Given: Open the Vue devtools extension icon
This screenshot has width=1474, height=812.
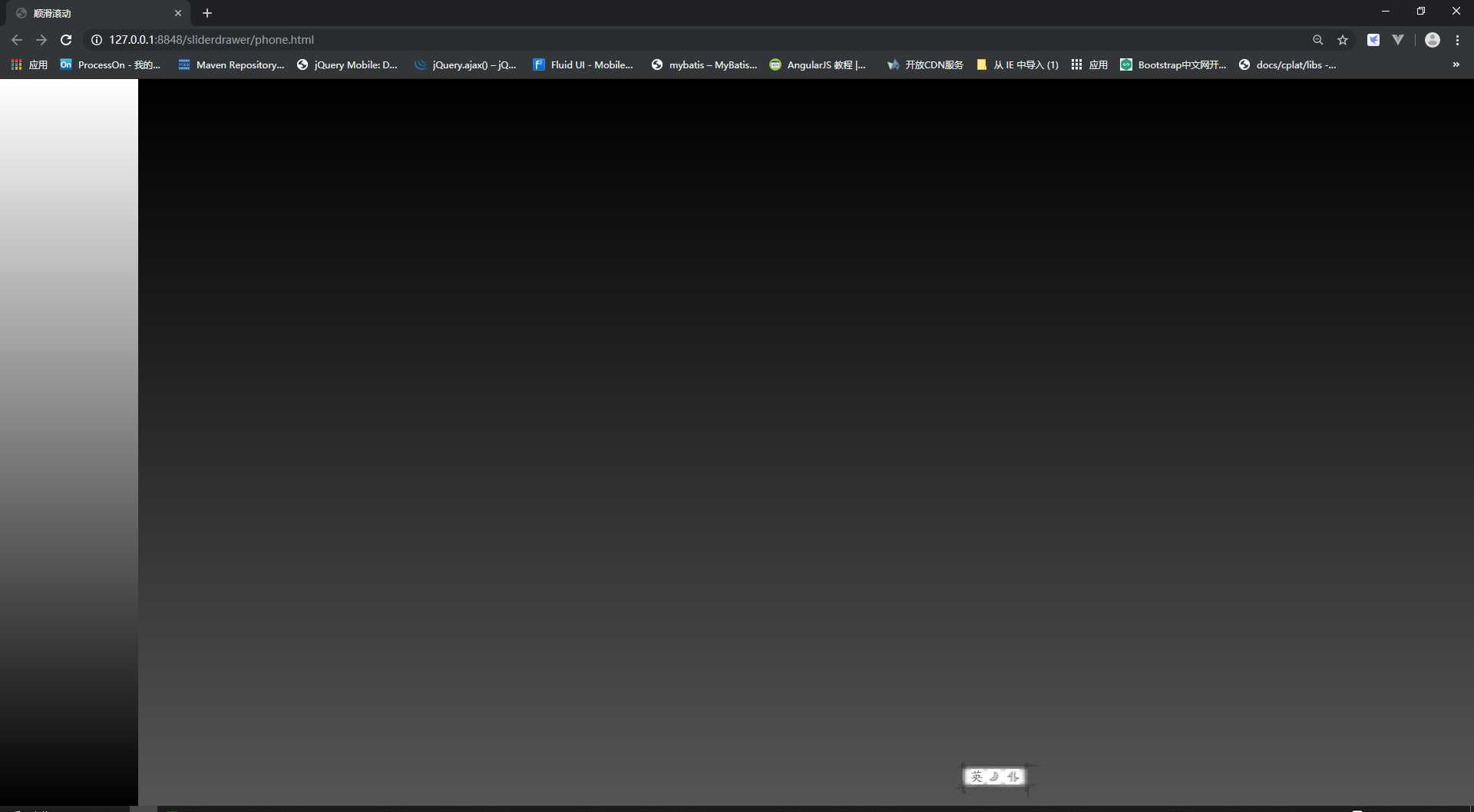Looking at the screenshot, I should click(x=1398, y=40).
